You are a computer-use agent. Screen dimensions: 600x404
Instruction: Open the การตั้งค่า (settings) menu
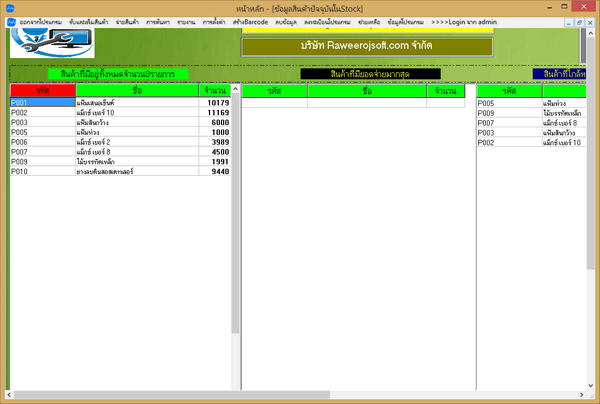click(214, 22)
